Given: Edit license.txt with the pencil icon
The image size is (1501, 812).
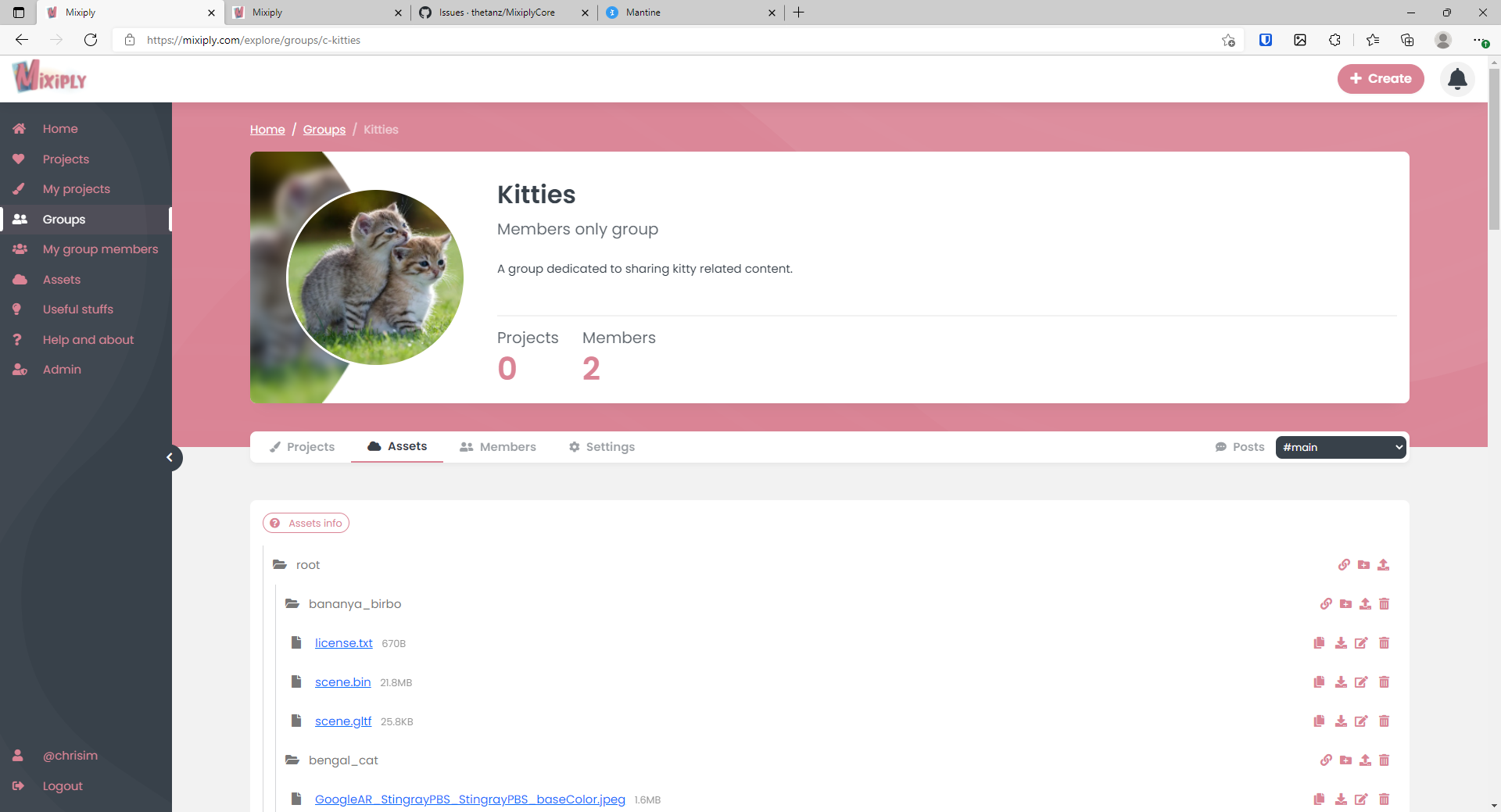Looking at the screenshot, I should pyautogui.click(x=1361, y=642).
